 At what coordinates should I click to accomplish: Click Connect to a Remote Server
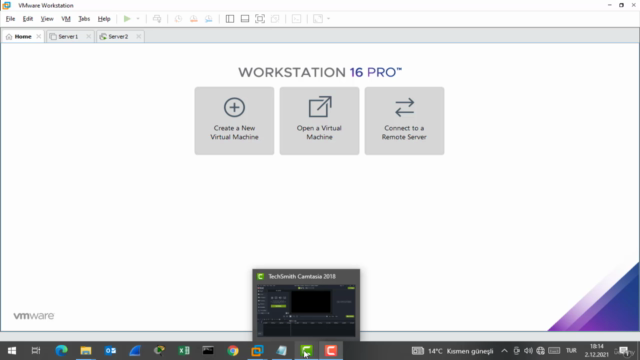point(404,121)
